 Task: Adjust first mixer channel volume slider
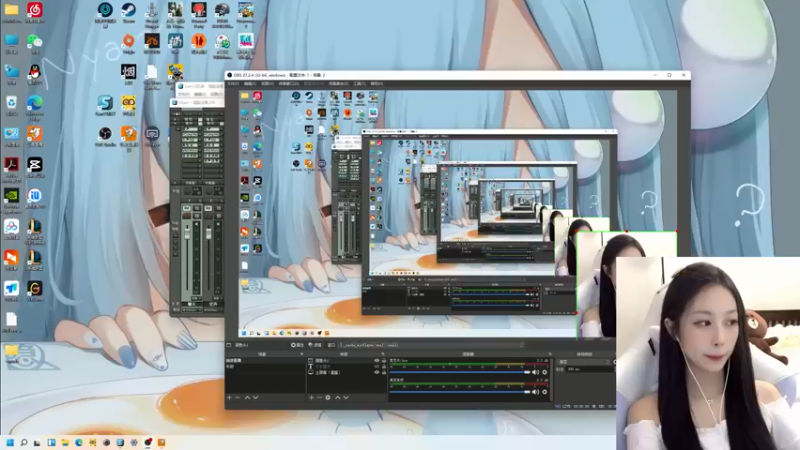460,372
